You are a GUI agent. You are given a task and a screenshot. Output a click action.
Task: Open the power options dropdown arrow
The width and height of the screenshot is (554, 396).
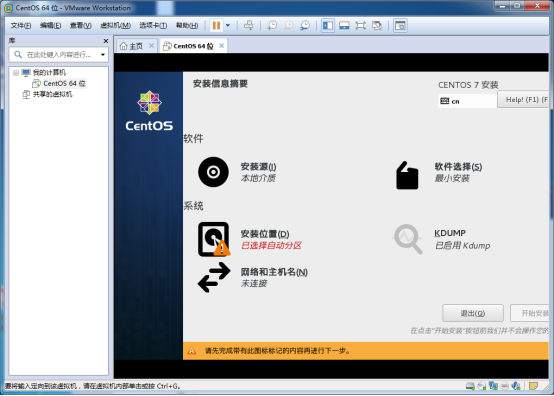(x=228, y=25)
